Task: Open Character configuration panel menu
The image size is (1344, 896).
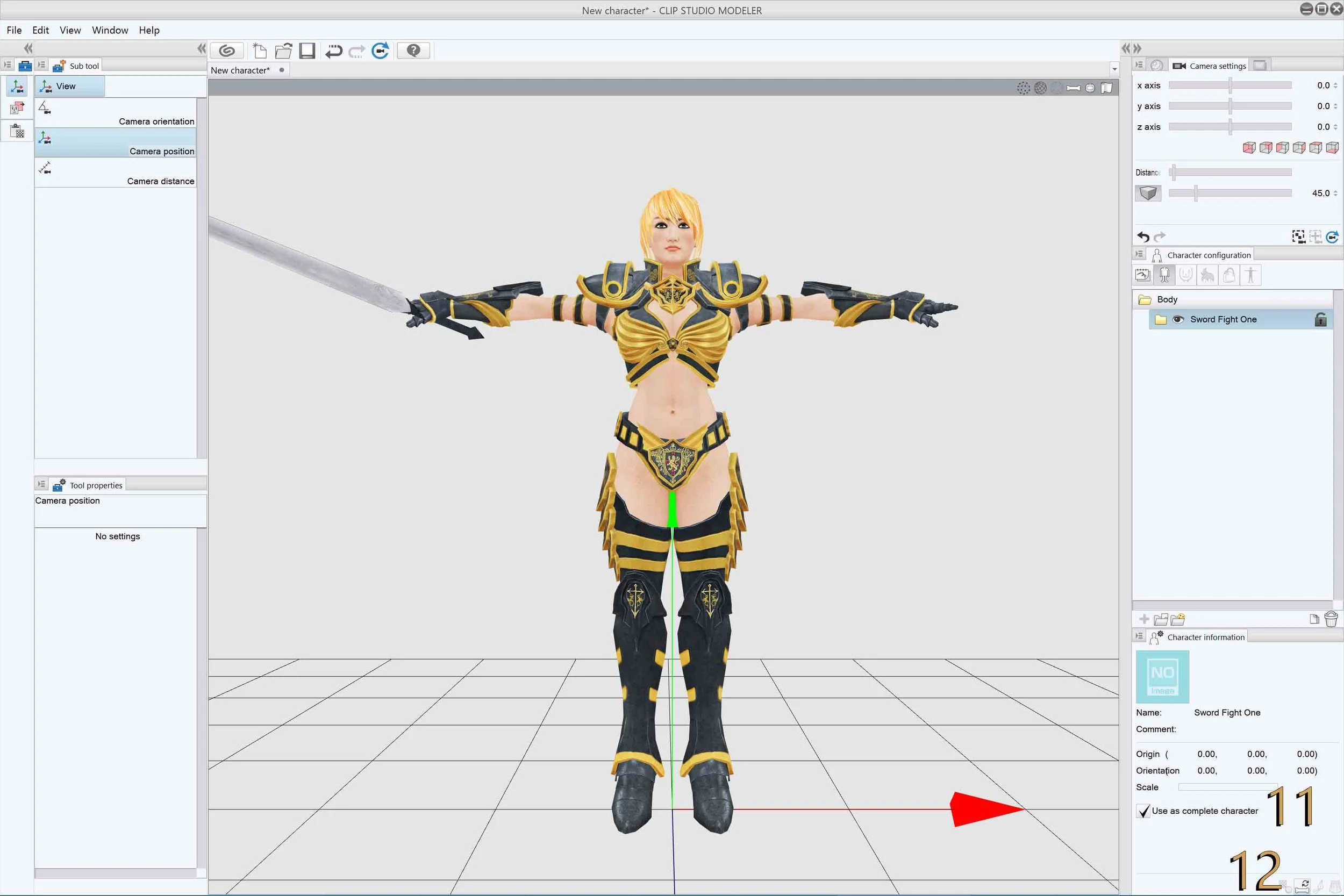Action: coord(1139,254)
